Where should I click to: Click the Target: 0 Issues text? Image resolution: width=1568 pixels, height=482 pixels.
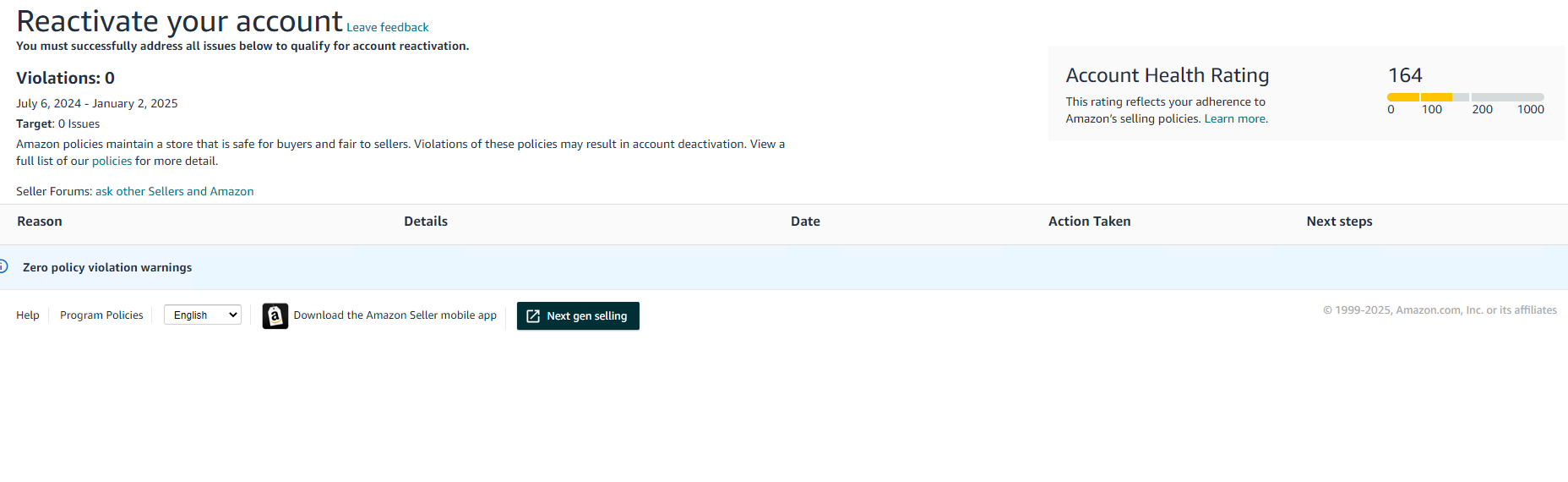coord(58,123)
